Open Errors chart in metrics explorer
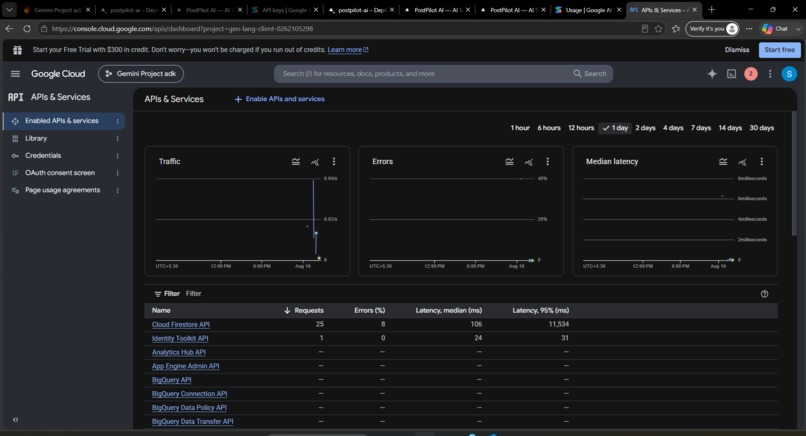 tap(528, 162)
